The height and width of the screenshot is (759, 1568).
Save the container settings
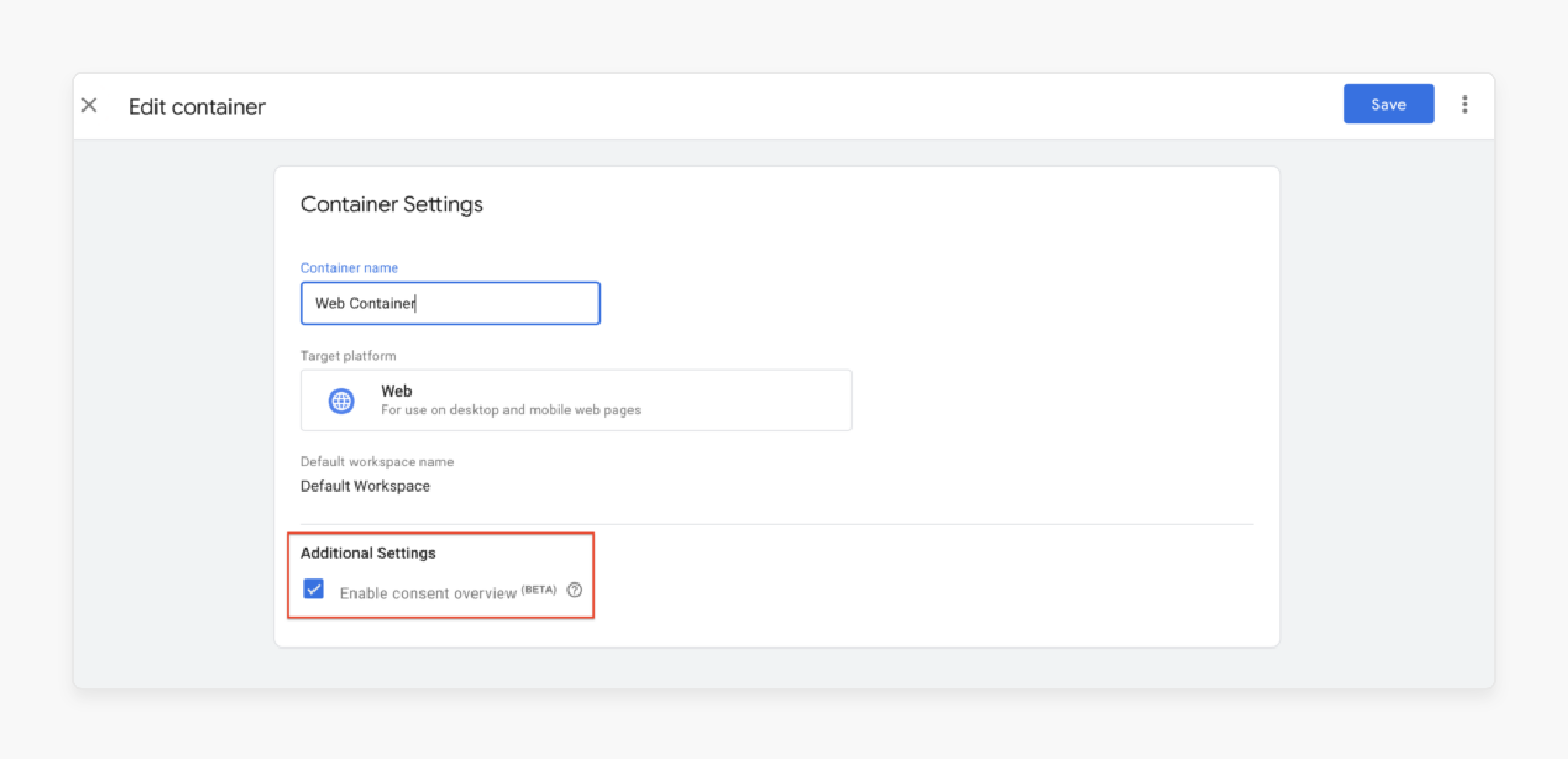(1389, 104)
